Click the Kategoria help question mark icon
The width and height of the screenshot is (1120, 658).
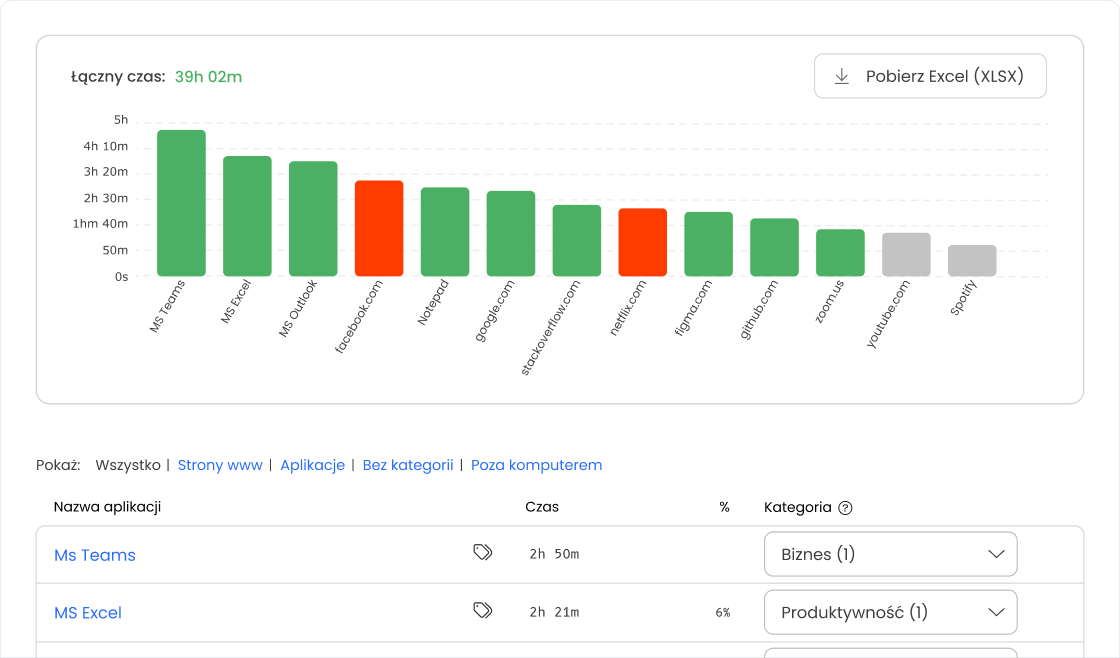point(845,508)
